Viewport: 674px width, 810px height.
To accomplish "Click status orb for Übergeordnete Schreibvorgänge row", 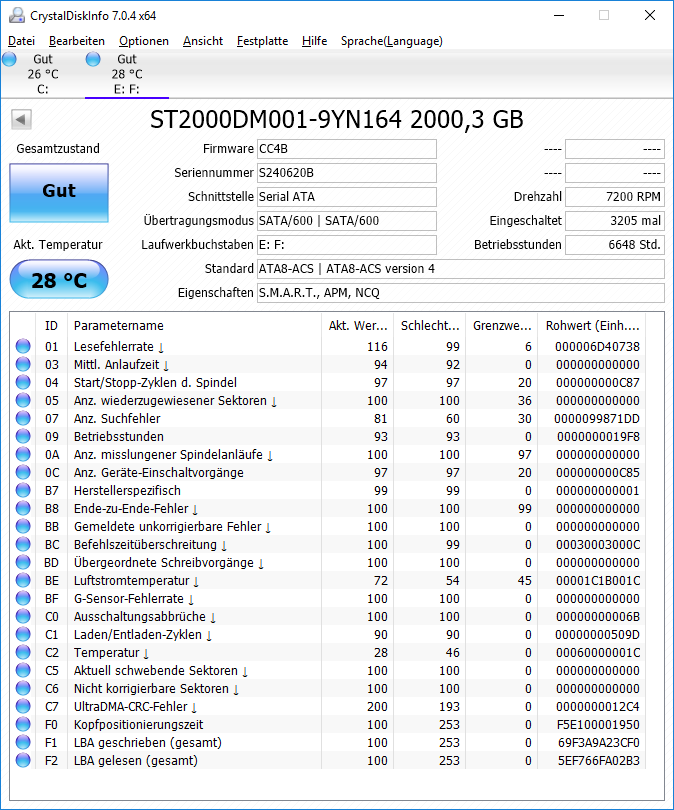I will (x=23, y=562).
